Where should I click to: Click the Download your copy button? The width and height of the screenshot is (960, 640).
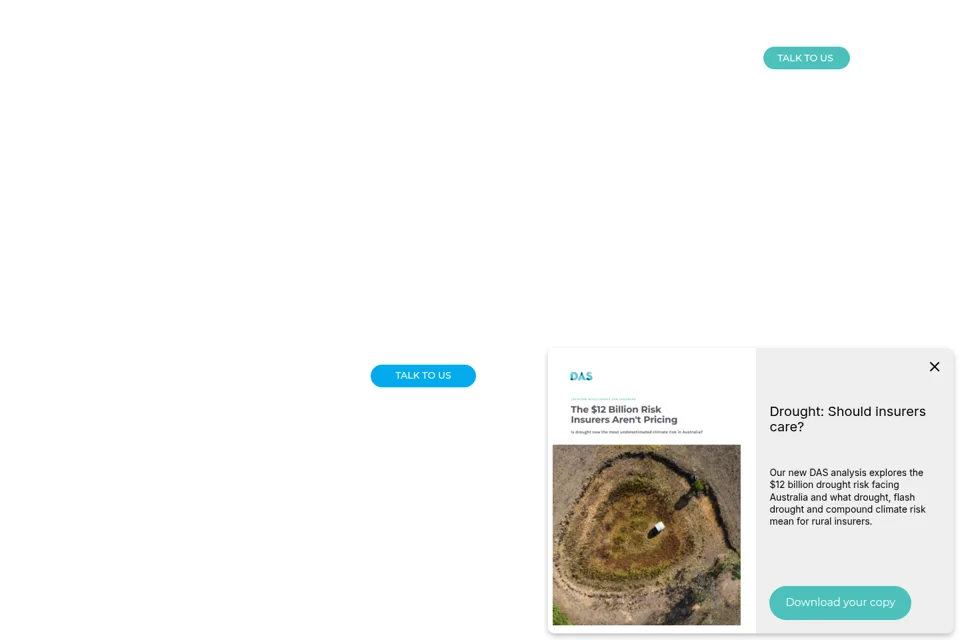(840, 603)
